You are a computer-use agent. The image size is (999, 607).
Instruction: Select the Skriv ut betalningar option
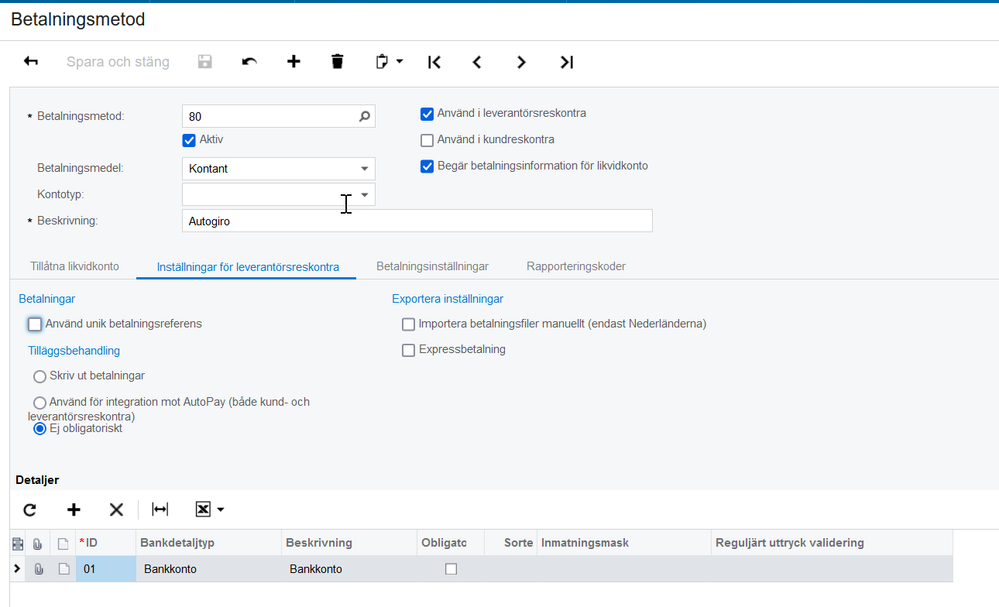(40, 376)
